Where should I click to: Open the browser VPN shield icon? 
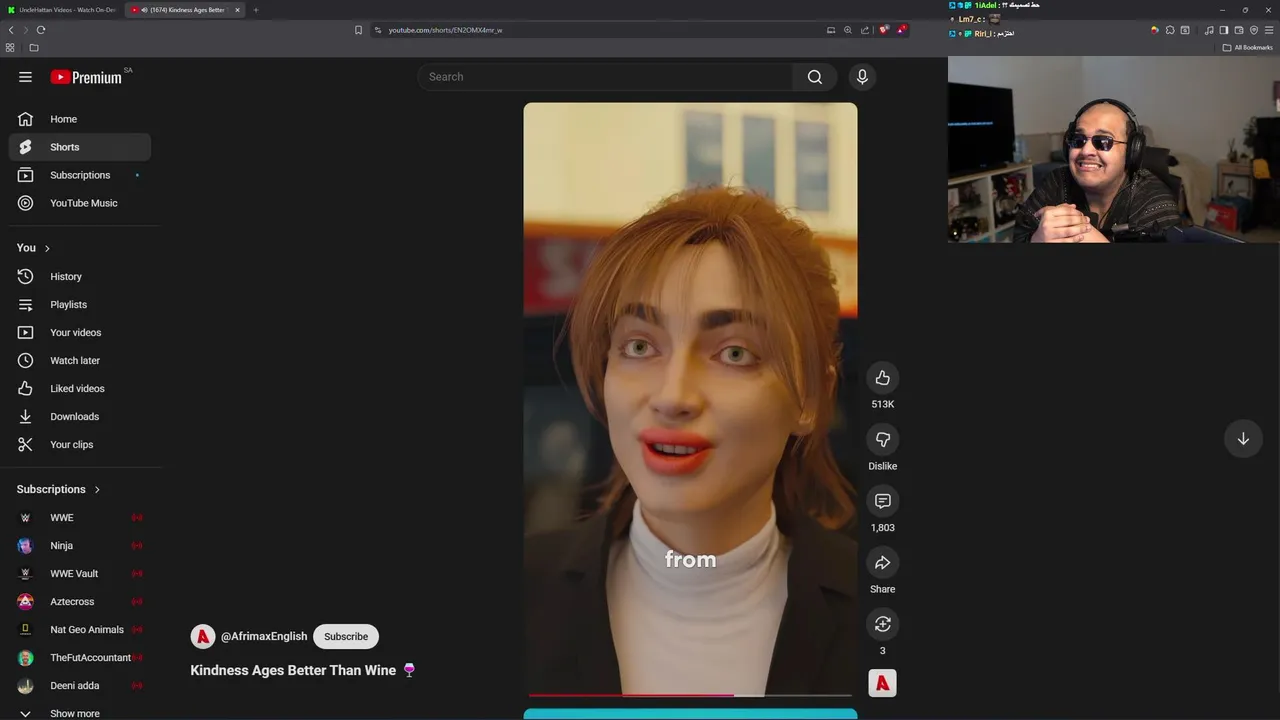click(1254, 30)
